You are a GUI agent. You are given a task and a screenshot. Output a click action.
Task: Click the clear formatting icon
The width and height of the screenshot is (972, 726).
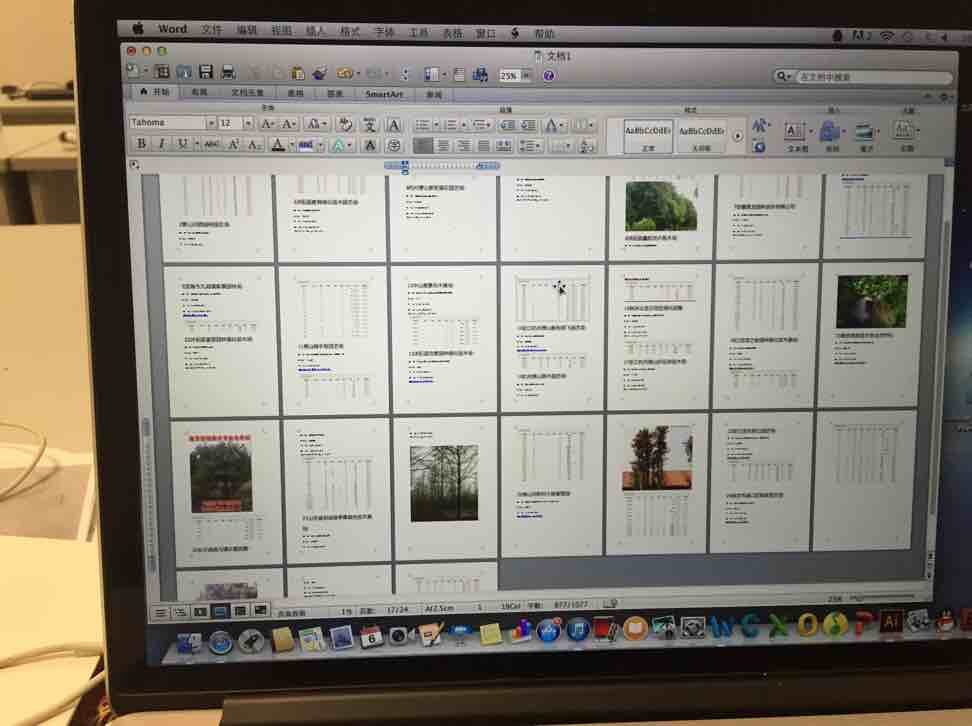pos(345,124)
